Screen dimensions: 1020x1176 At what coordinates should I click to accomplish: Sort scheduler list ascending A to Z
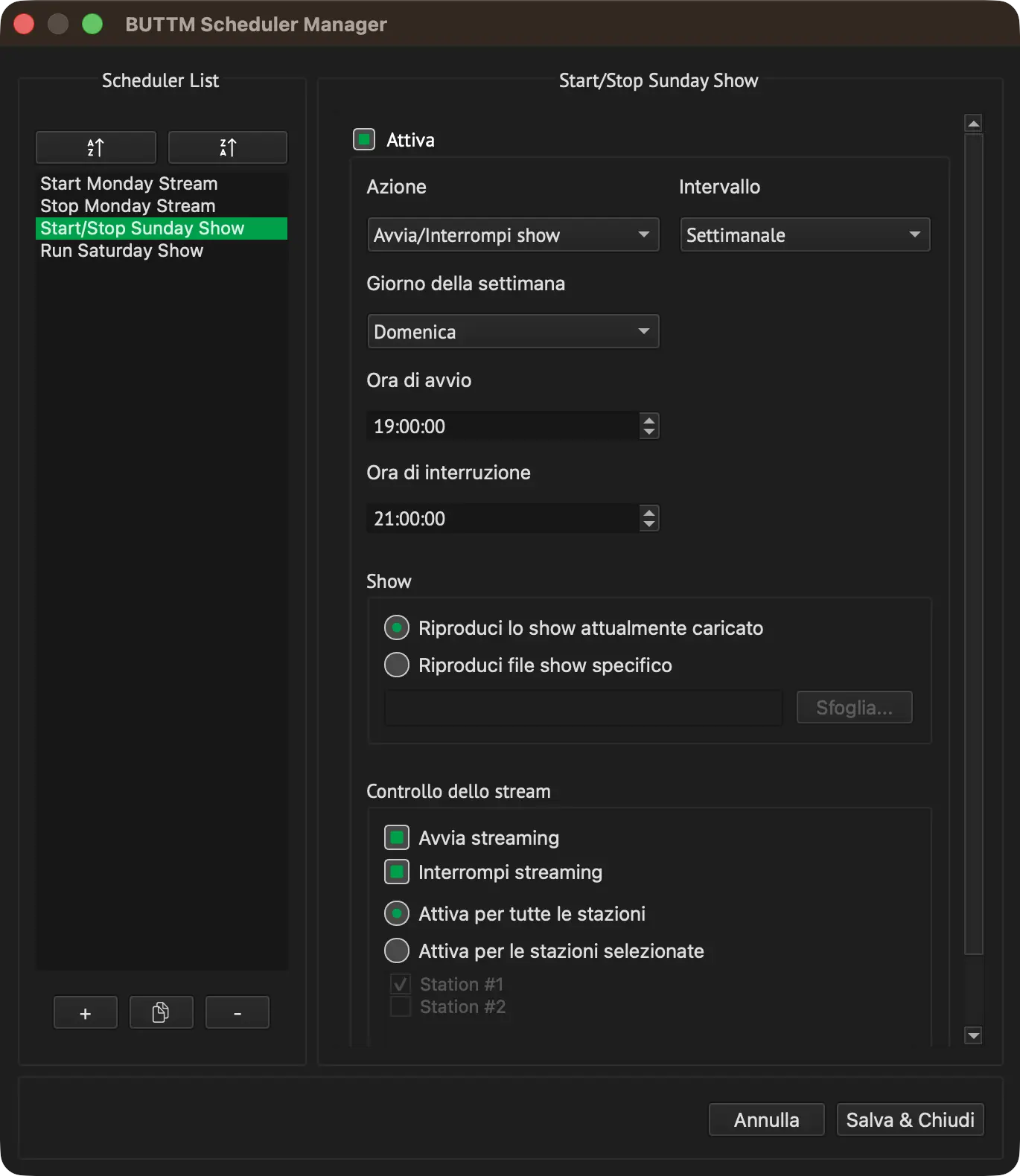pyautogui.click(x=96, y=147)
